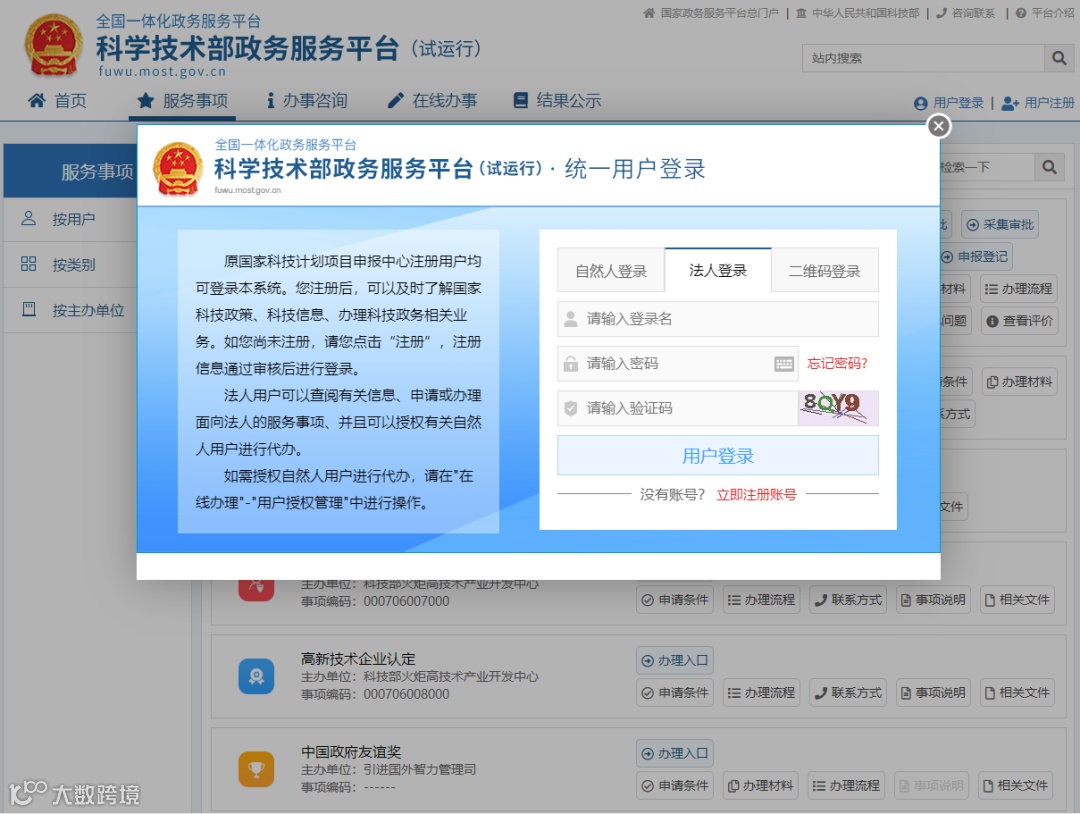Click the orange trophy 中国政府友谊奖 icon
1080x814 pixels.
[x=256, y=769]
